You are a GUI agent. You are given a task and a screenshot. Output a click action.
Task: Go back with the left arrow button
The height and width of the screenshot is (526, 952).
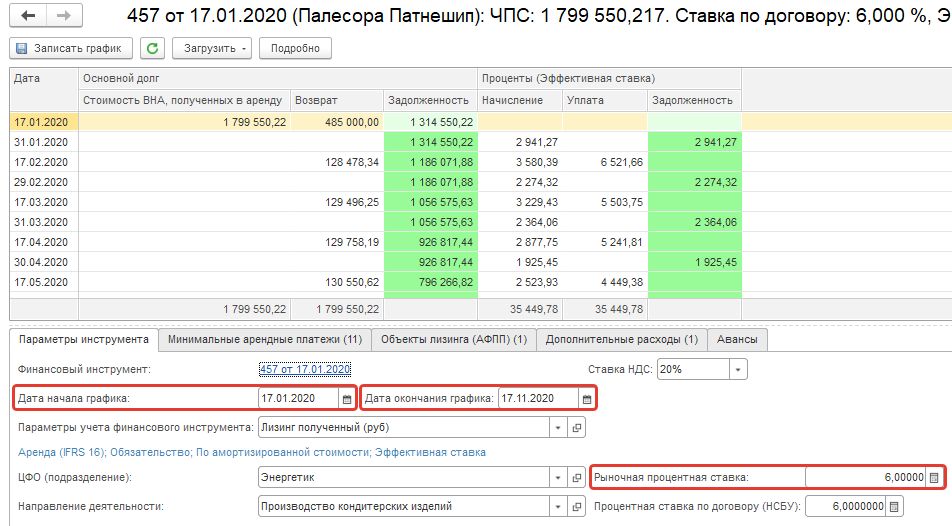[x=28, y=16]
